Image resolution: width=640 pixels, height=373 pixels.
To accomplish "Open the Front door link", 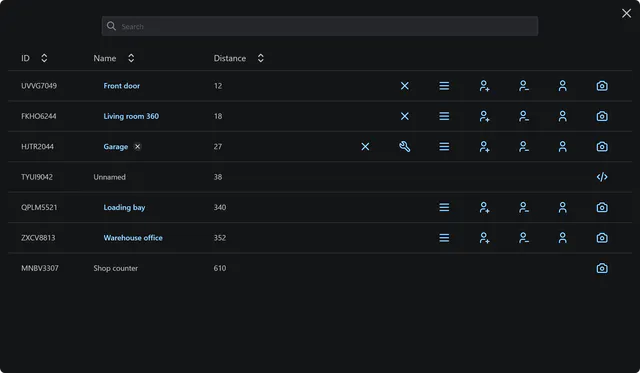I will point(122,86).
